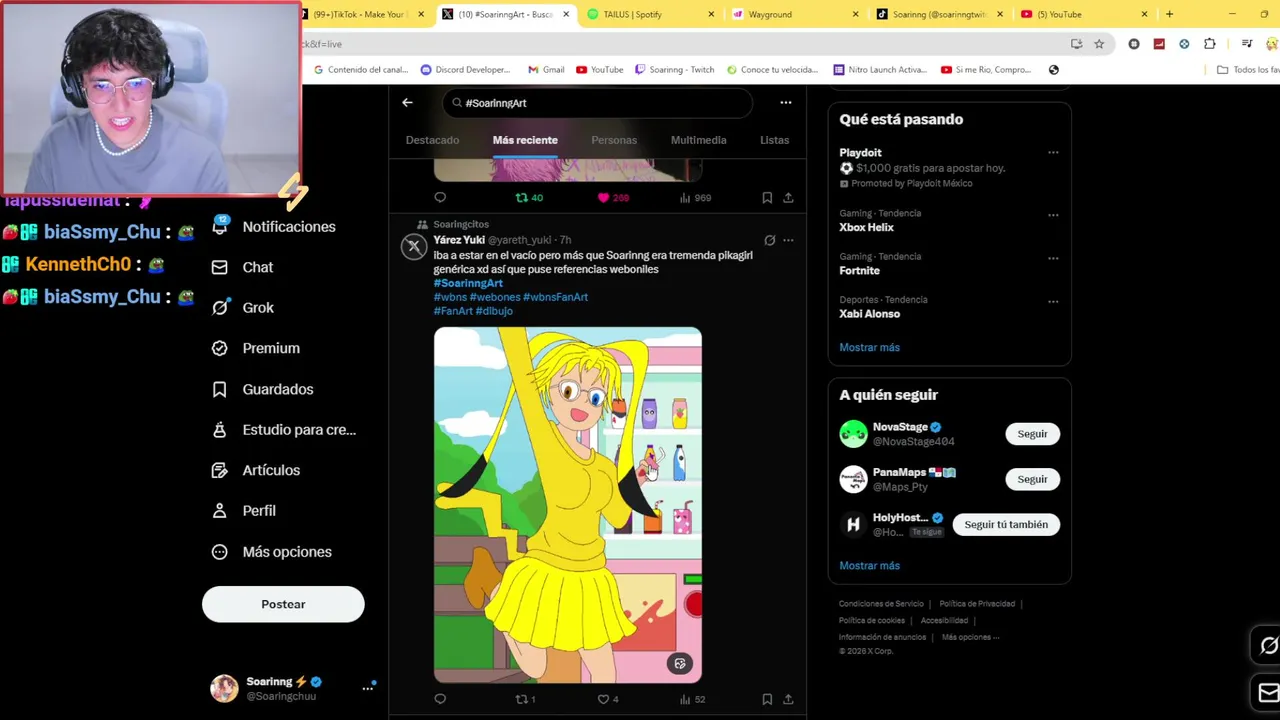This screenshot has height=720, width=1280.
Task: Bookmark this page with the star icon
Action: (1099, 44)
